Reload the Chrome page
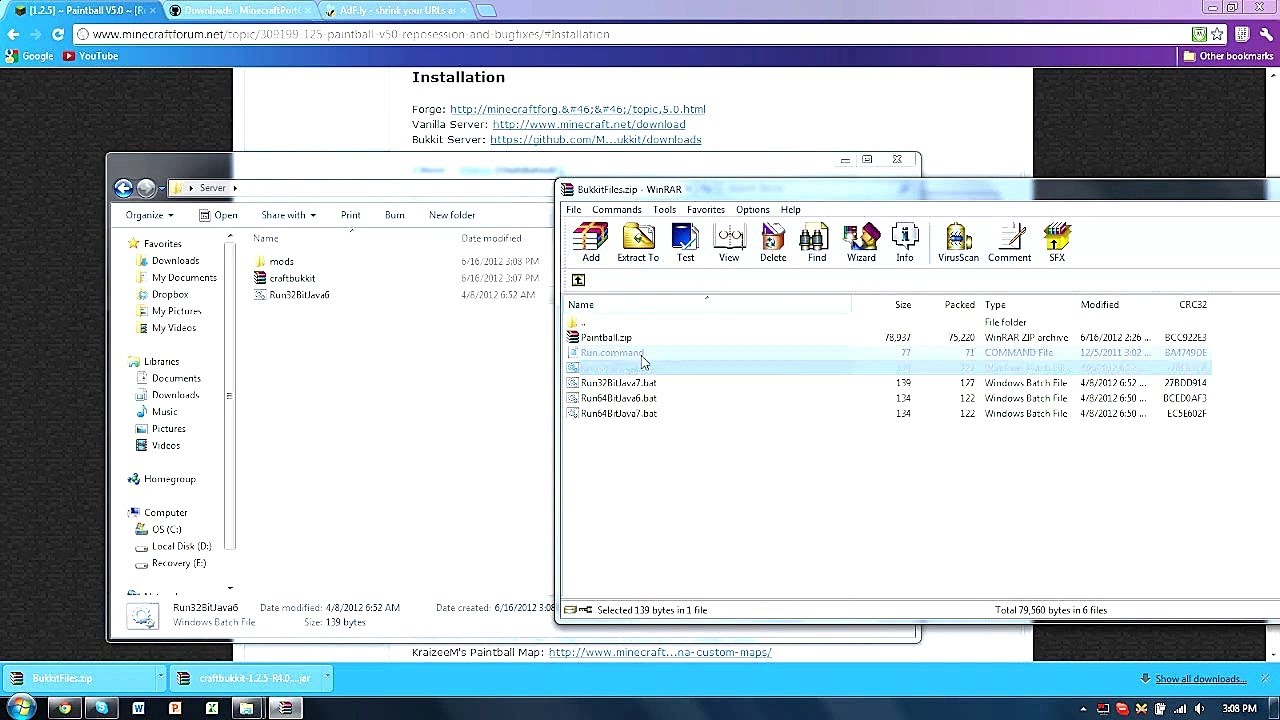 click(x=58, y=34)
